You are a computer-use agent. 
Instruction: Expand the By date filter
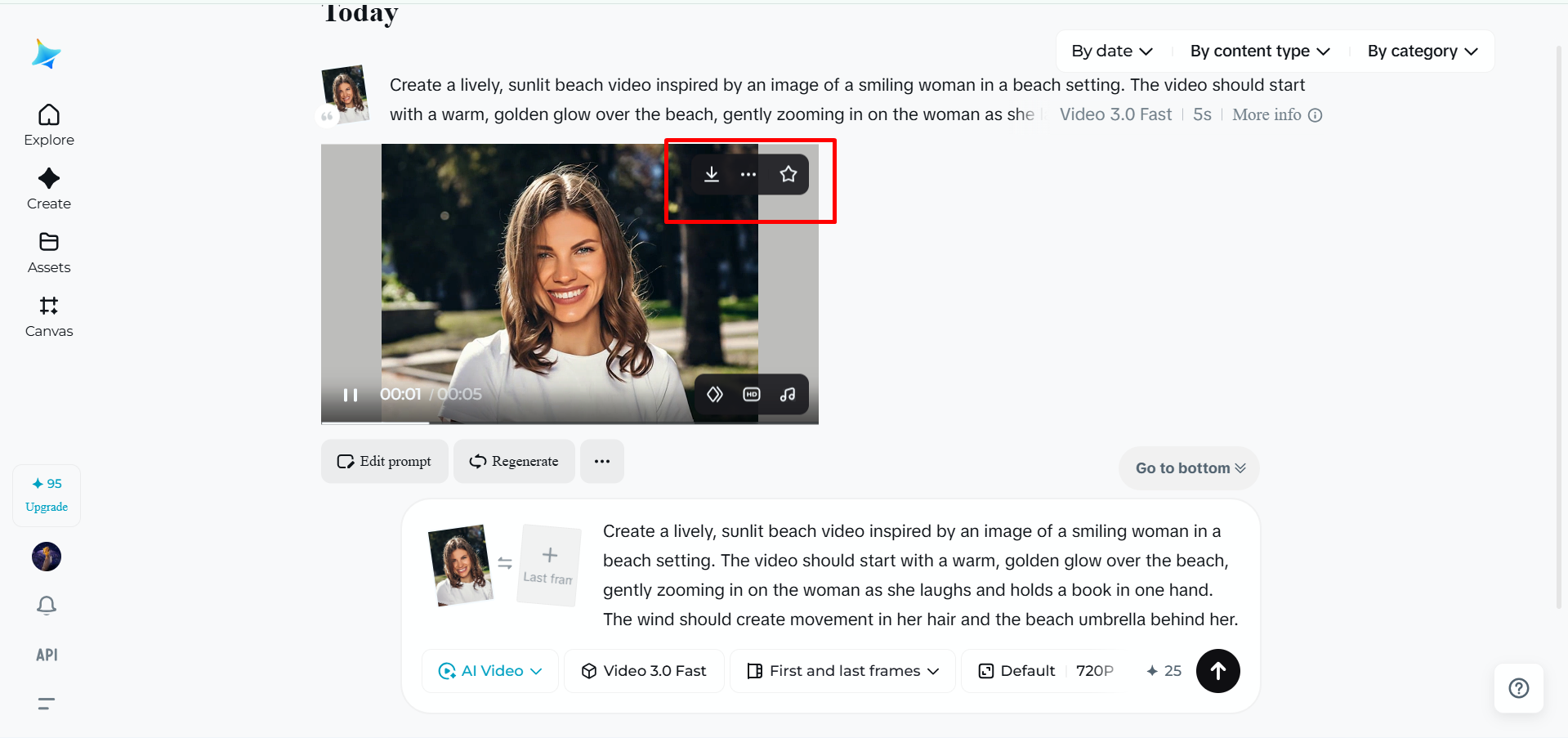tap(1112, 51)
